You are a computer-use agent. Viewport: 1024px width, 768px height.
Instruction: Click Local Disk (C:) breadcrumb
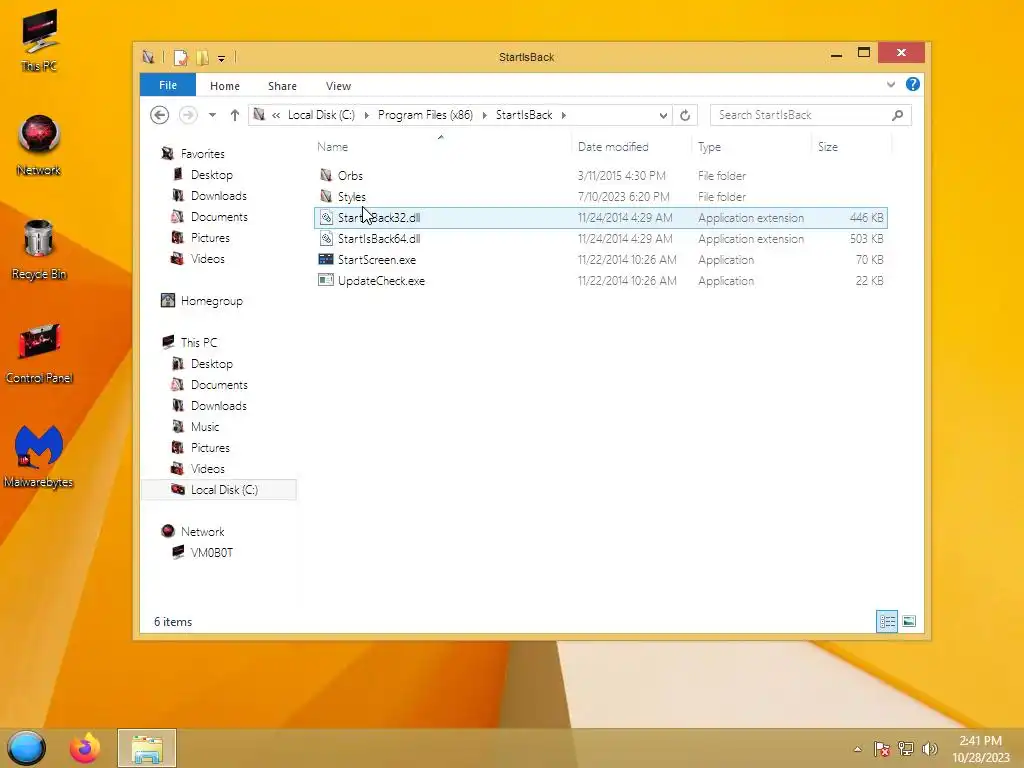pos(321,115)
